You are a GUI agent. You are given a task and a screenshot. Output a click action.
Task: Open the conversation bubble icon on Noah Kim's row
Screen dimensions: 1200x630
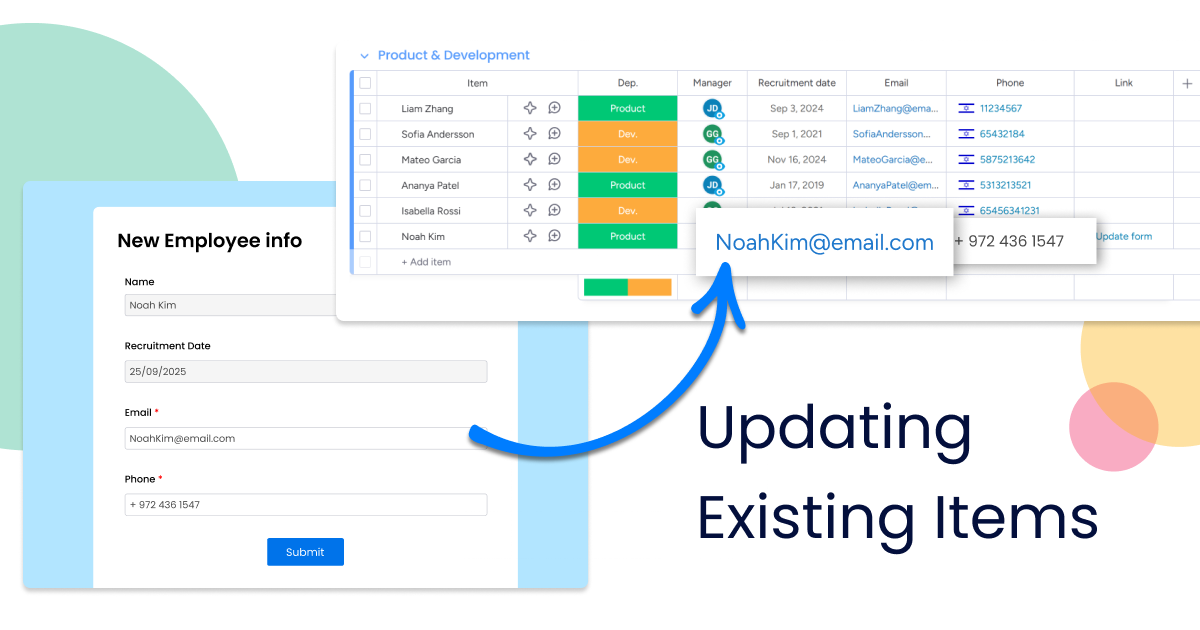point(555,235)
